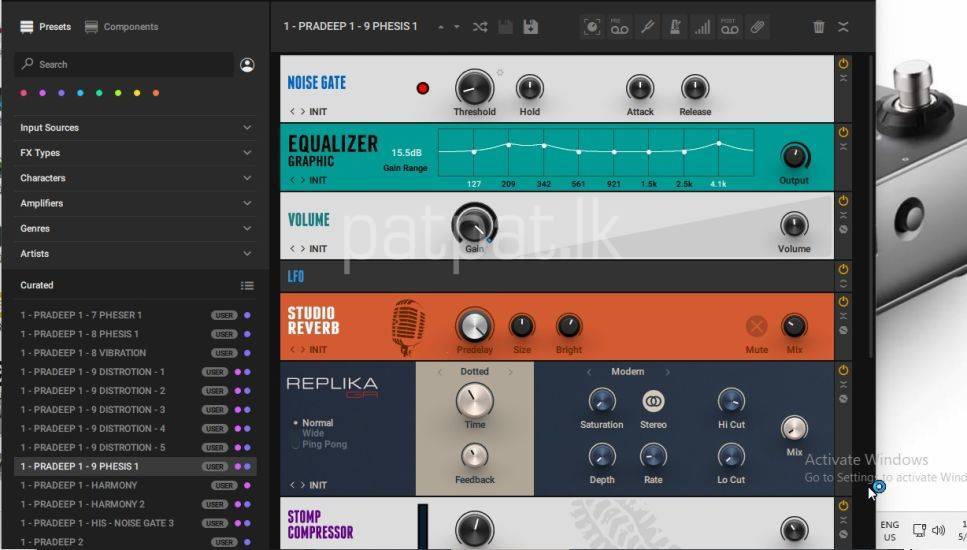This screenshot has width=967, height=550.
Task: Filter presets by the orange color tag
Action: pyautogui.click(x=156, y=93)
